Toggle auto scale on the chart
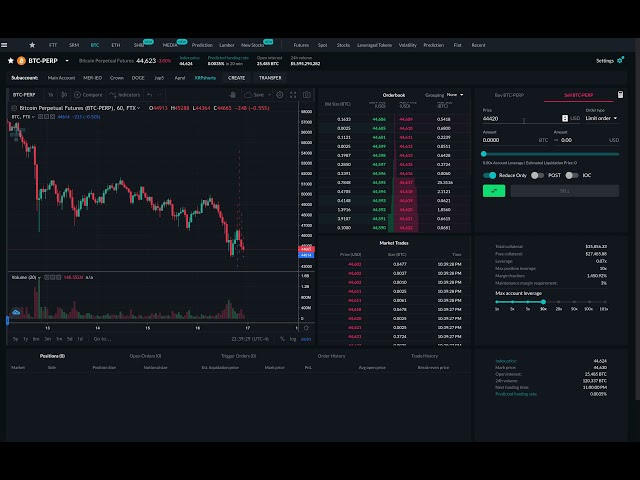The image size is (640, 480). click(x=306, y=339)
